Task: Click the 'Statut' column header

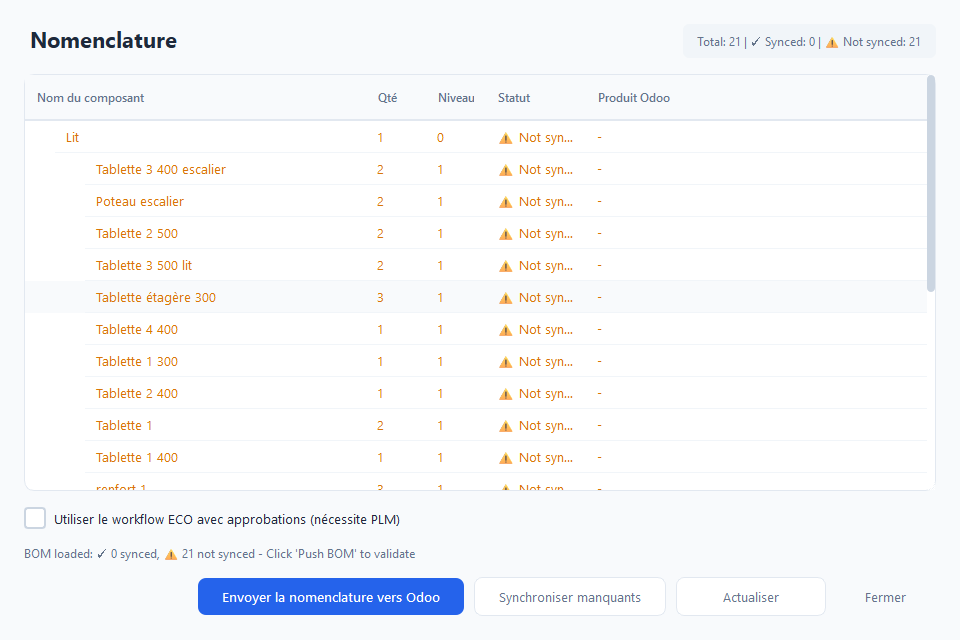Action: point(514,98)
